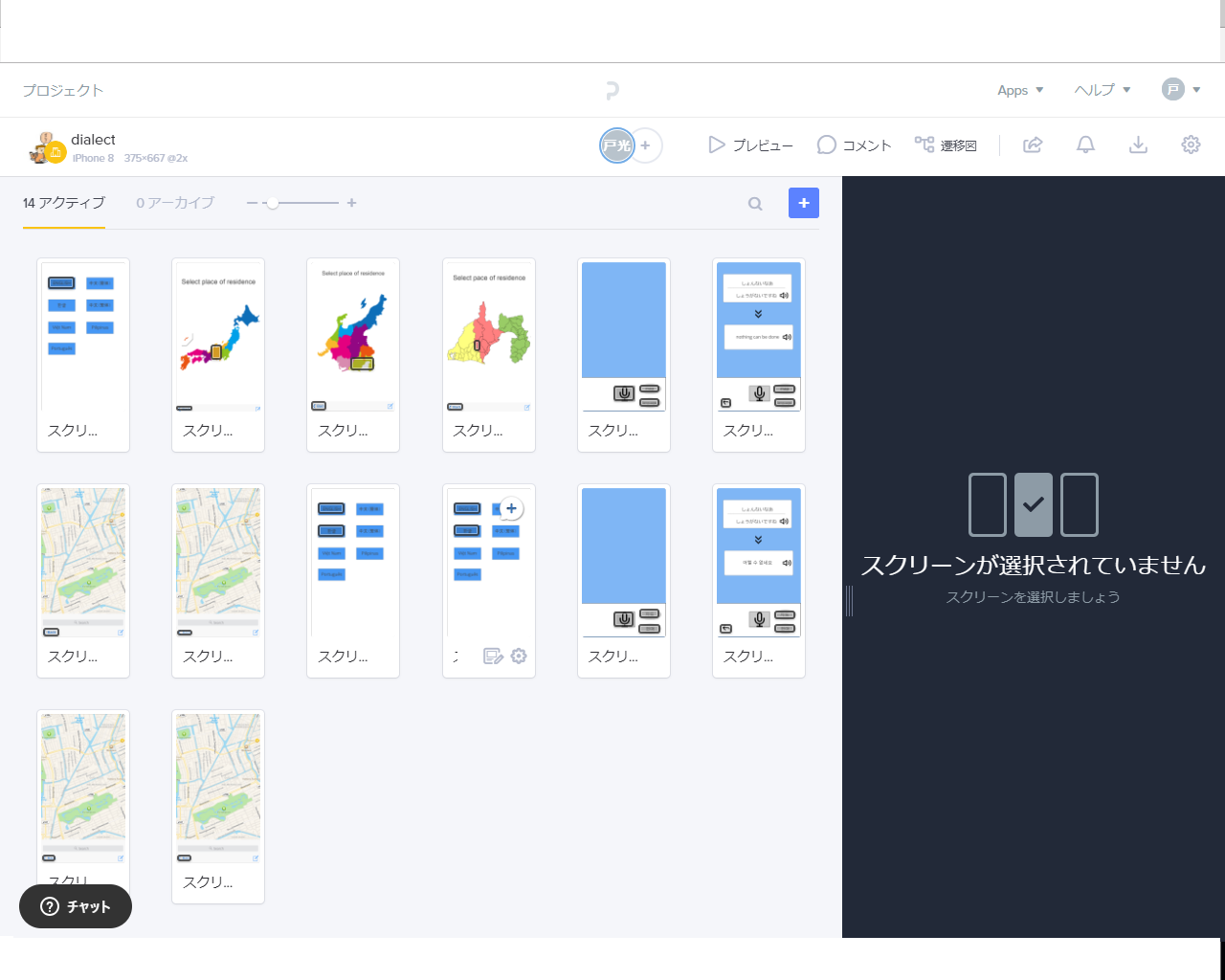Screen dimensions: 1225x980
Task: Switch to the 14 アクティブ tab
Action: tap(64, 203)
